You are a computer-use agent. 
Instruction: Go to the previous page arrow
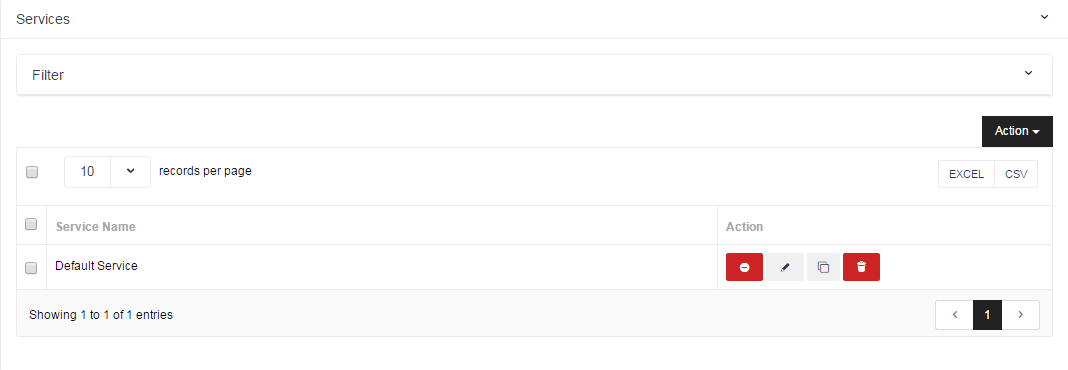(954, 315)
